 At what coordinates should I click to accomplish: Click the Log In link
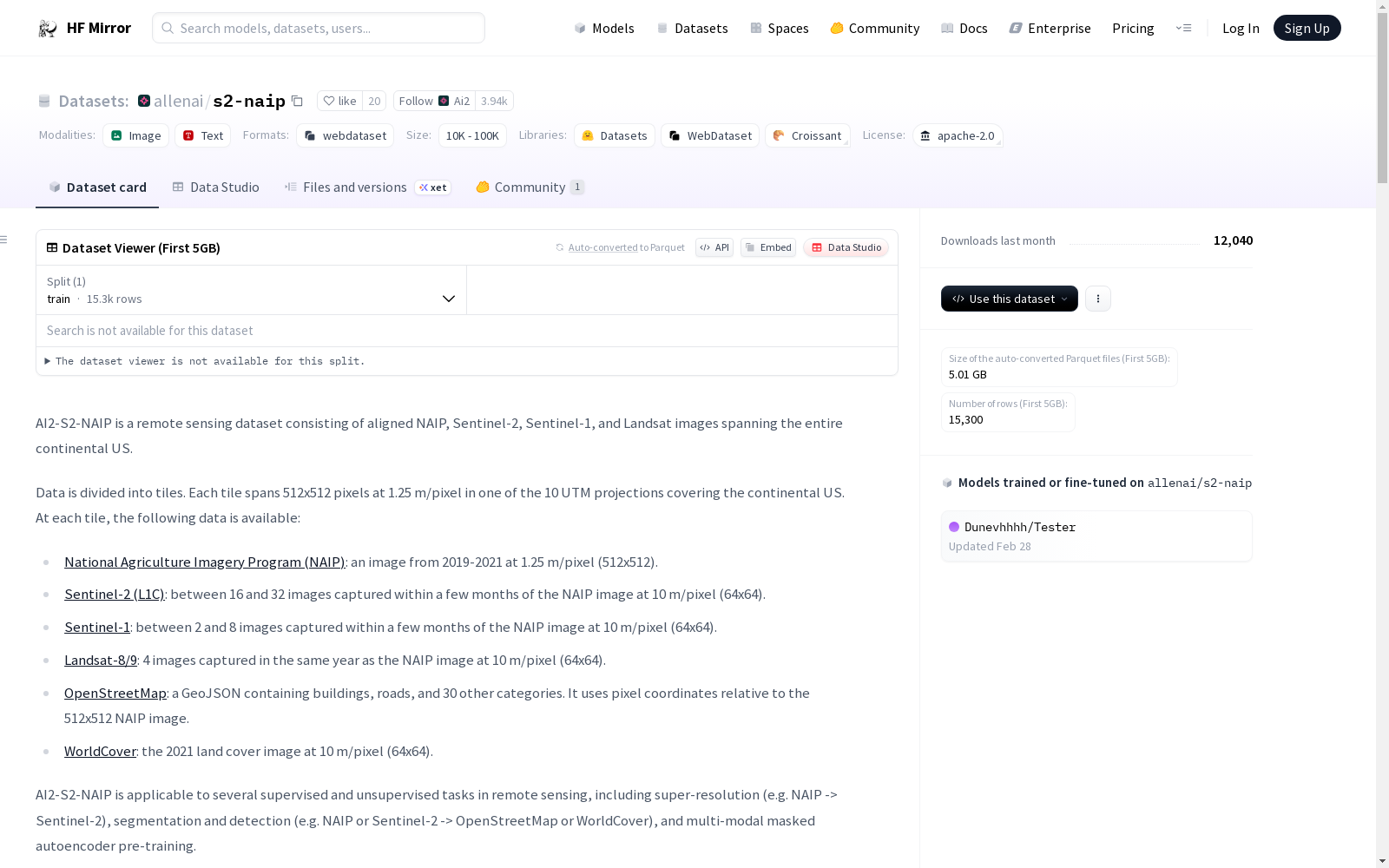pos(1241,28)
